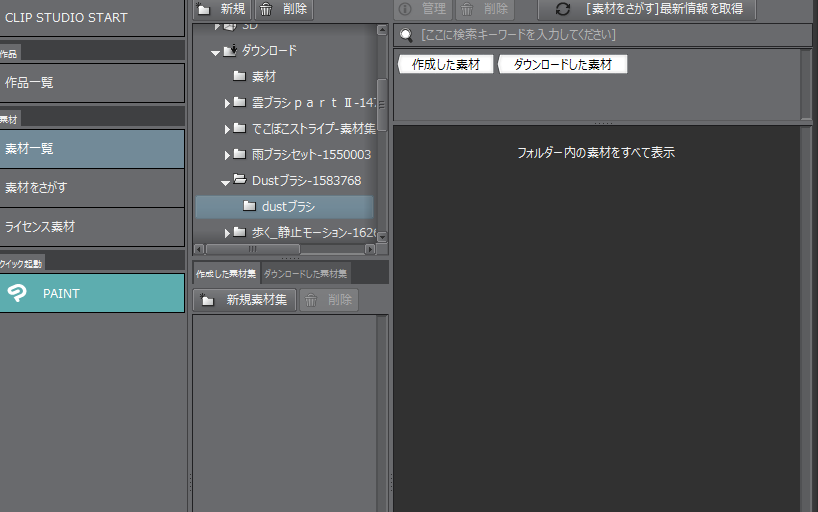Click the ダウンロード folder download icon
The width and height of the screenshot is (818, 512).
click(230, 50)
